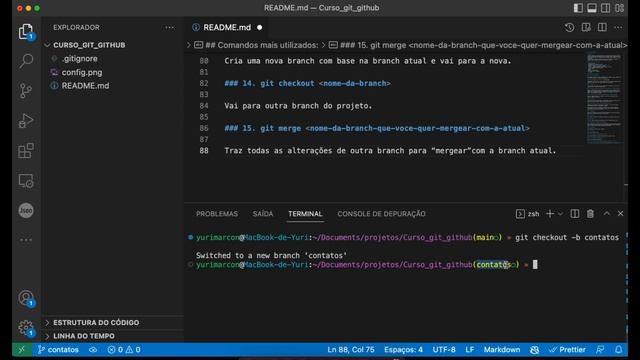Open Explorer more actions ellipsis
640x360 pixels.
pyautogui.click(x=169, y=27)
